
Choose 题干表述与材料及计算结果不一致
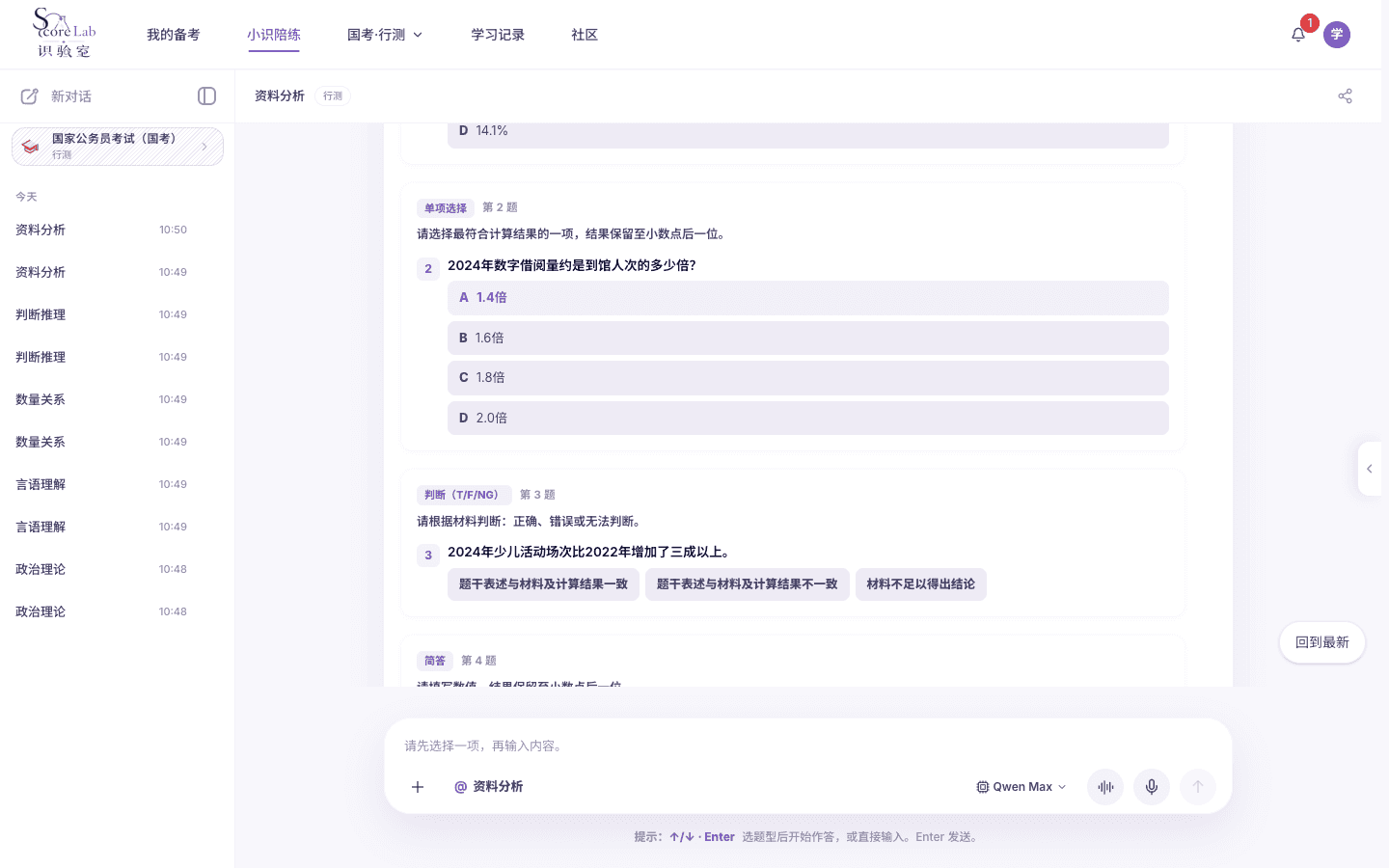(748, 584)
